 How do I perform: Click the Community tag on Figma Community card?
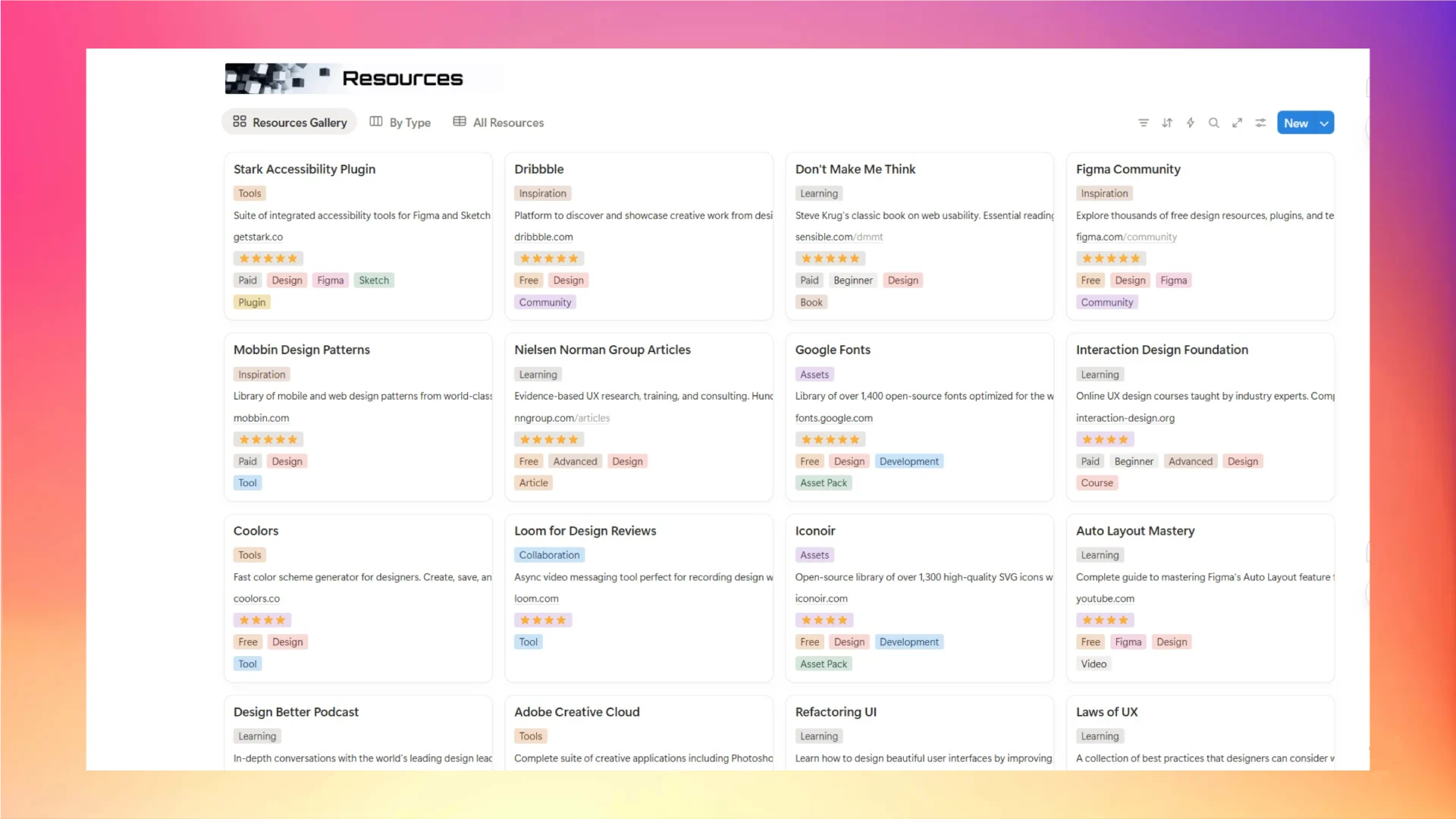coord(1107,302)
